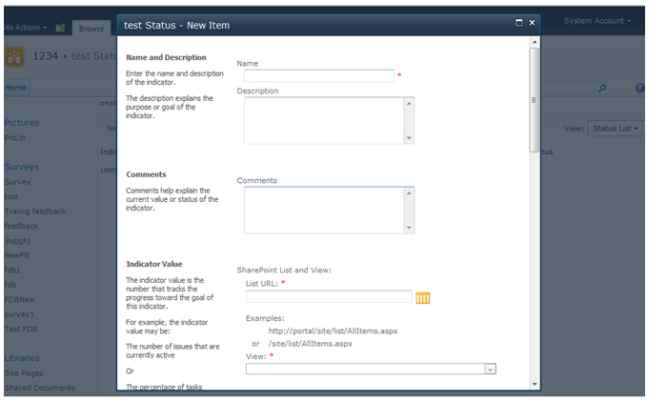650x400 pixels.
Task: Open the list browser icon beside List URL
Action: click(x=423, y=298)
